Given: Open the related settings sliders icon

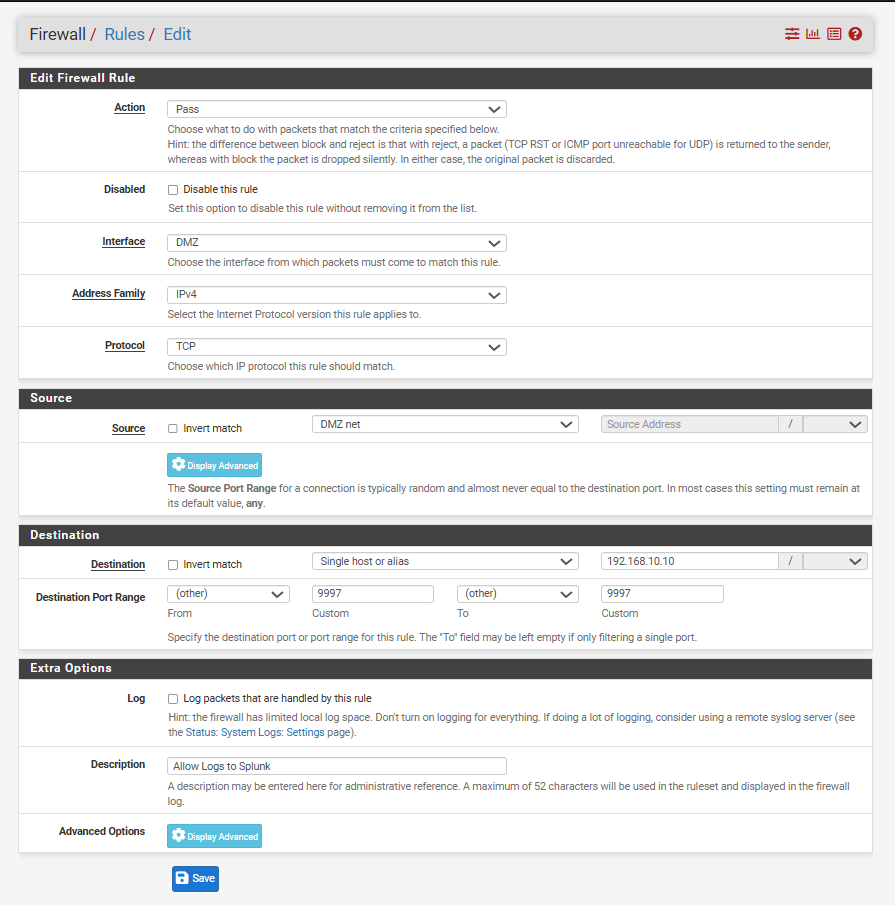Looking at the screenshot, I should pos(792,34).
